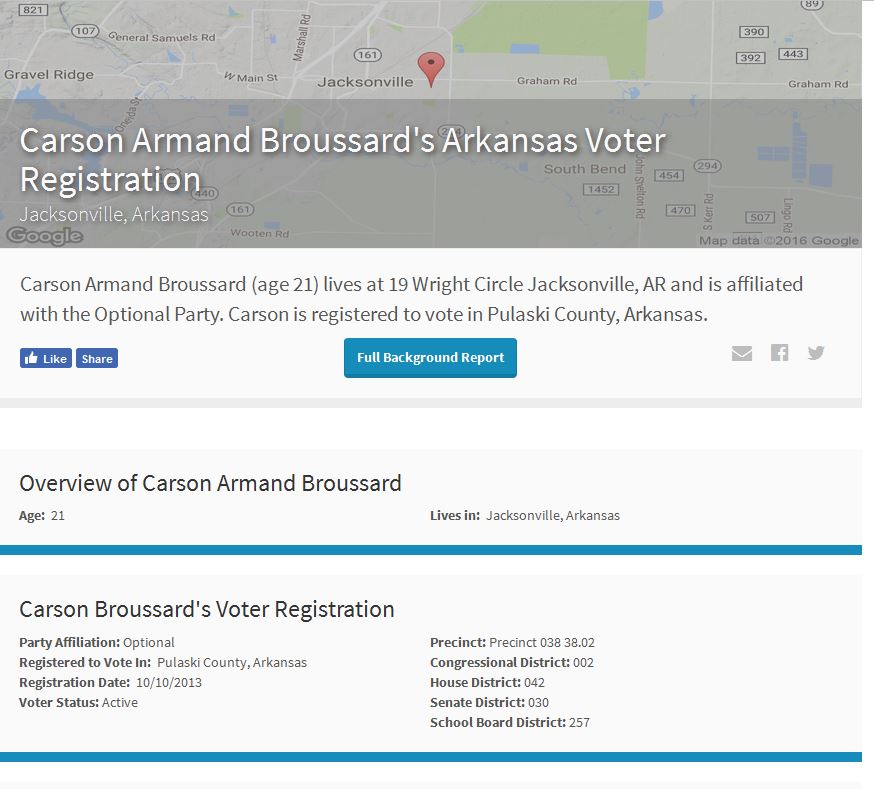Click the Facebook Like button
The width and height of the screenshot is (874, 789).
click(x=45, y=358)
